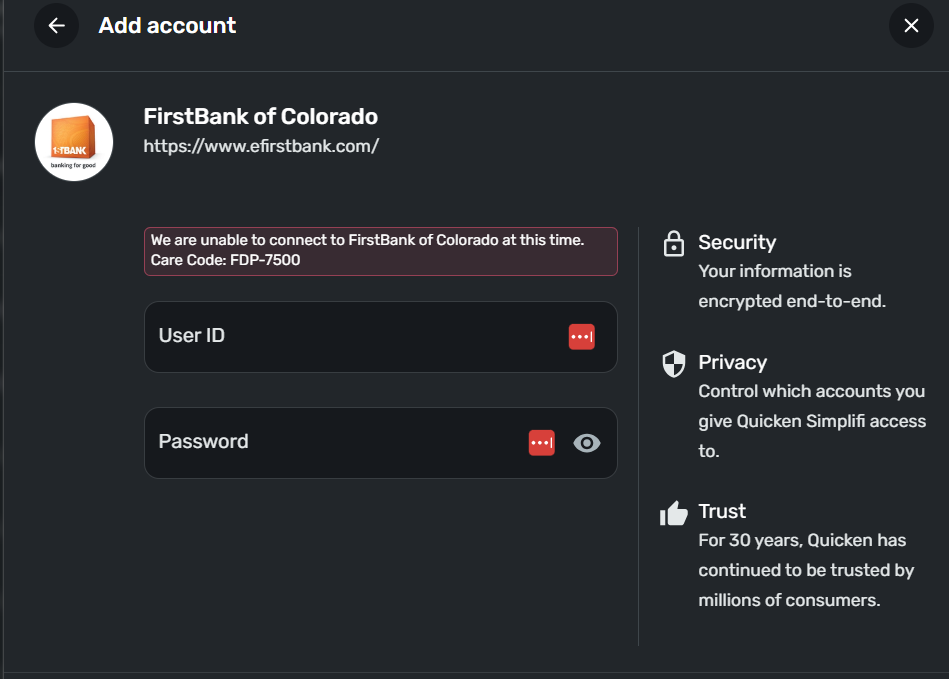This screenshot has height=679, width=949.
Task: Click the Privacy heading text
Action: point(732,362)
